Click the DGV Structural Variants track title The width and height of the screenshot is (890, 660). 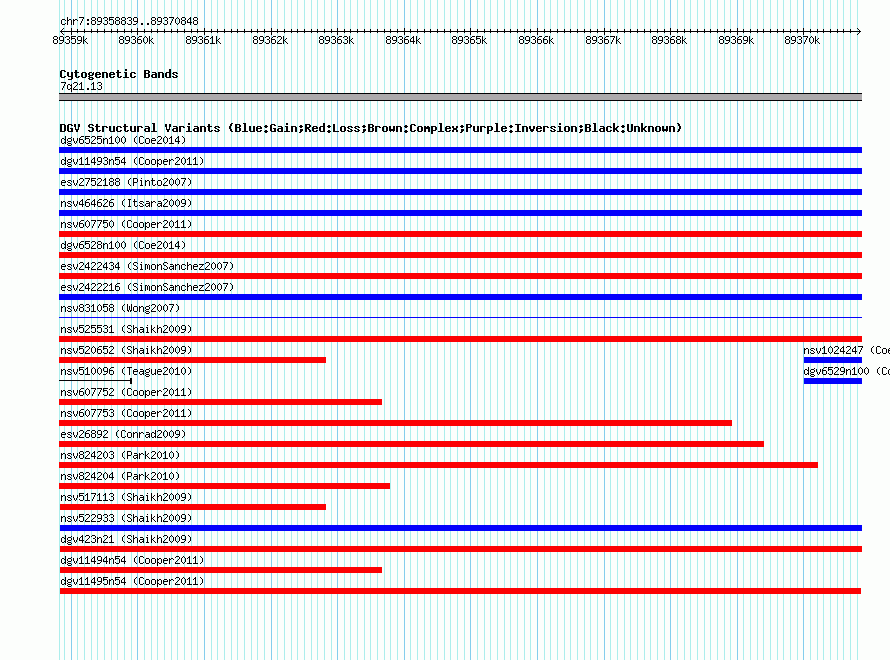(370, 128)
